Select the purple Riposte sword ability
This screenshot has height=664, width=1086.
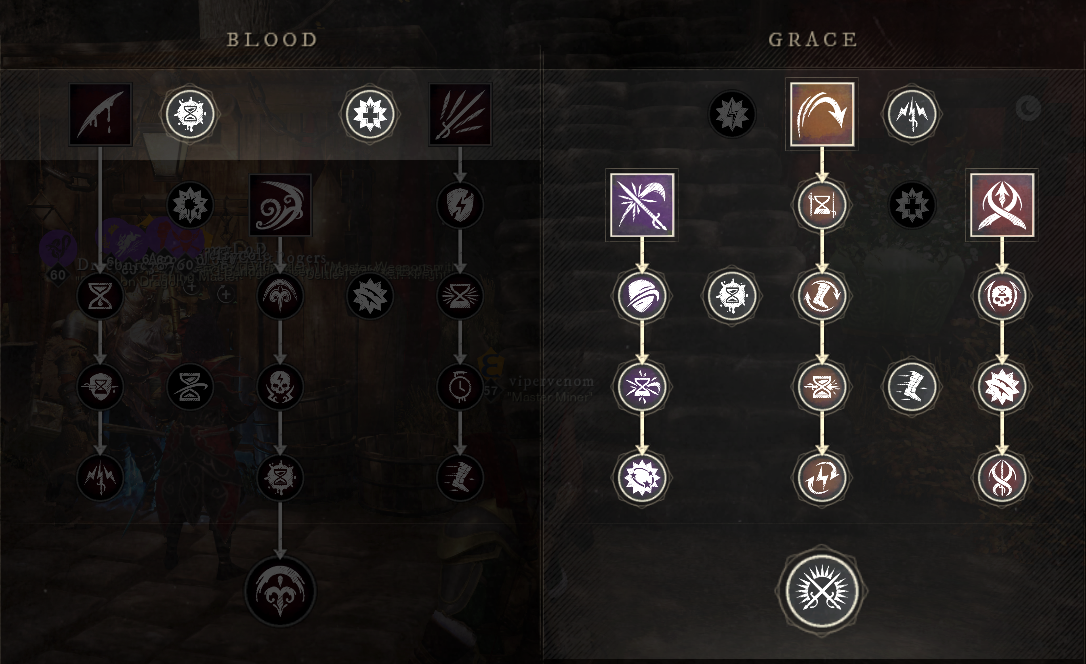click(x=642, y=205)
